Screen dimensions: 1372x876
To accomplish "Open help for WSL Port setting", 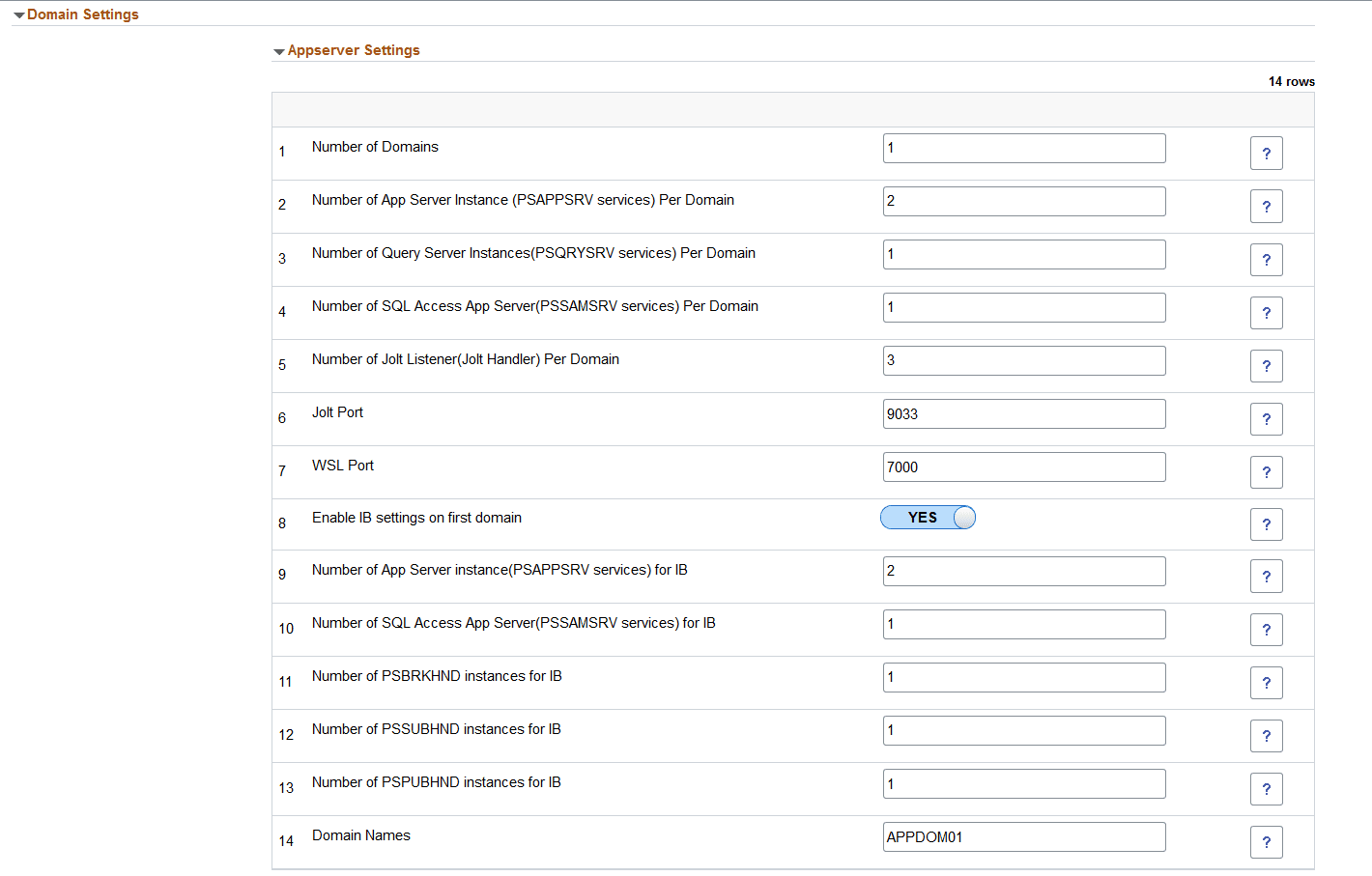I will 1266,471.
